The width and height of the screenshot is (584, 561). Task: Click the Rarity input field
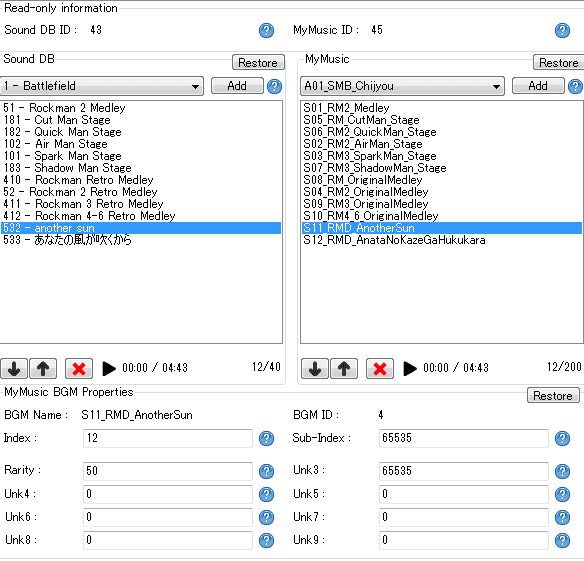point(168,471)
